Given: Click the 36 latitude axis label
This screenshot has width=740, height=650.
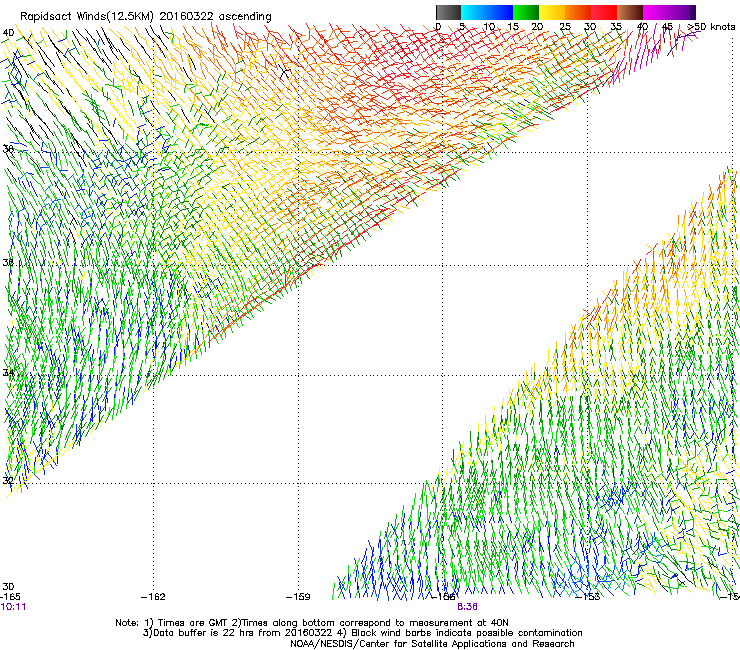Looking at the screenshot, I should [x=8, y=262].
